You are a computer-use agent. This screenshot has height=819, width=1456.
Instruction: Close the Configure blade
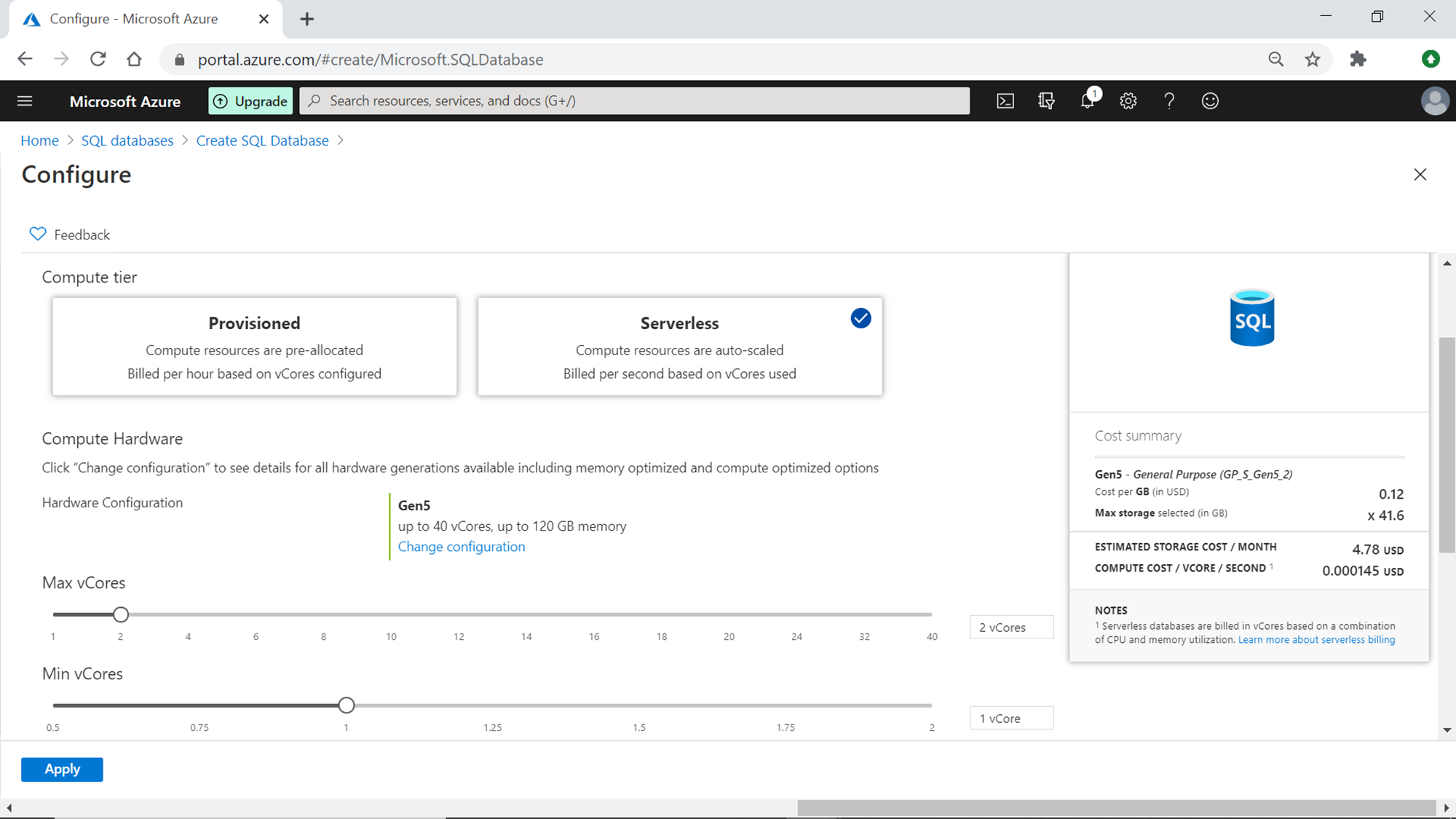click(x=1420, y=175)
